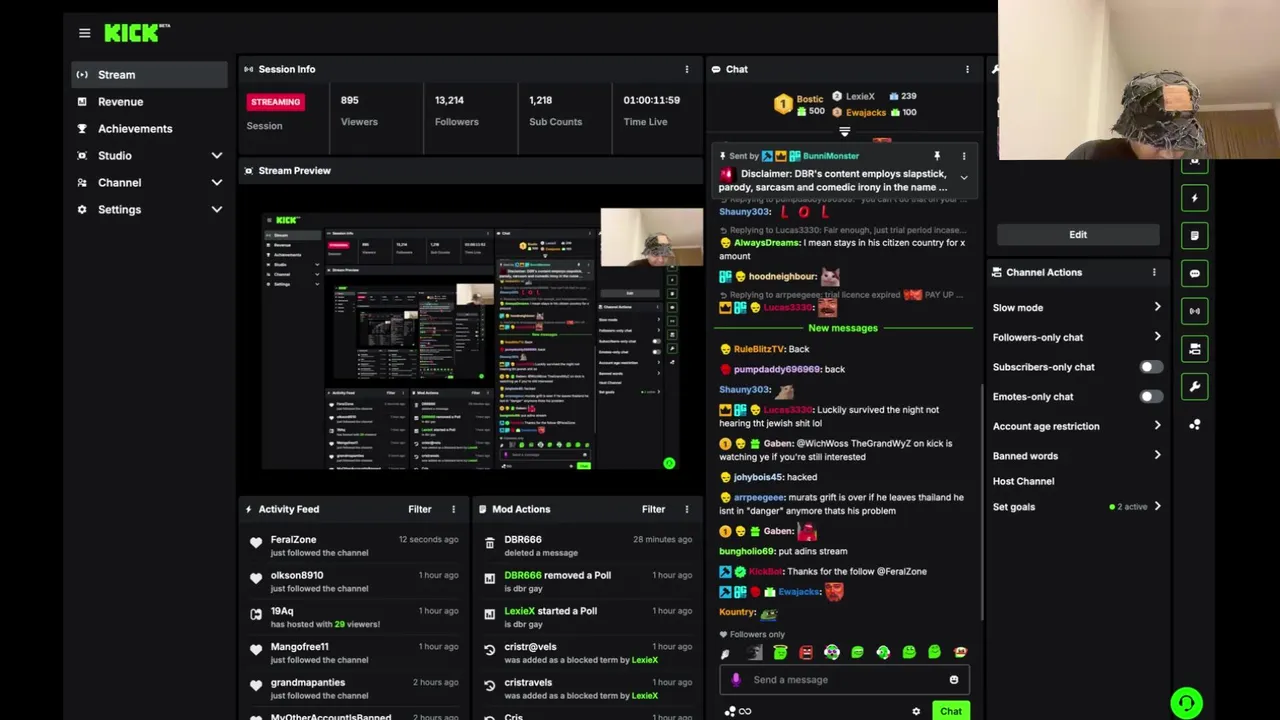Image resolution: width=1280 pixels, height=720 pixels.
Task: Click chat bubble icon in right sidebar
Action: pyautogui.click(x=1194, y=273)
